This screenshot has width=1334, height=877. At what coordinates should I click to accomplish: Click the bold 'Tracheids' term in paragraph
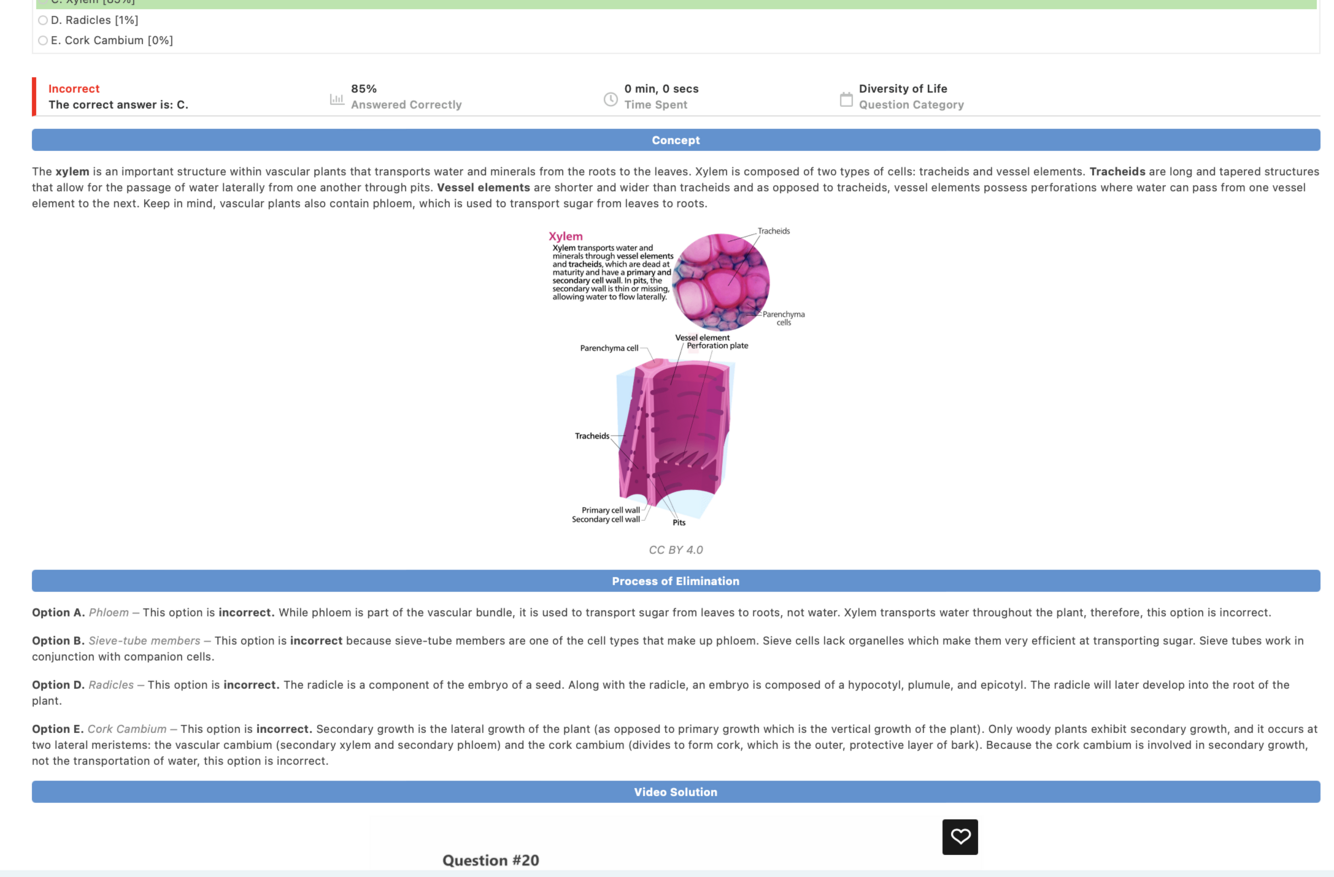pos(1117,172)
